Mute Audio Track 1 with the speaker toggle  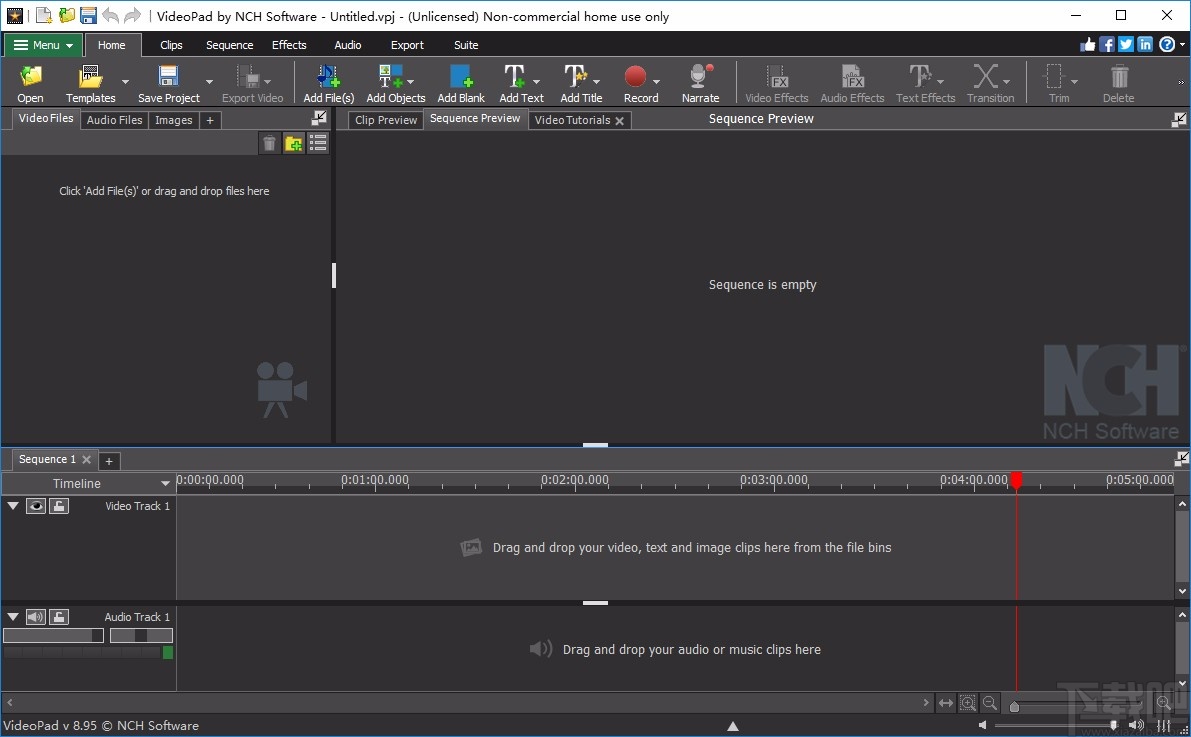(x=36, y=616)
